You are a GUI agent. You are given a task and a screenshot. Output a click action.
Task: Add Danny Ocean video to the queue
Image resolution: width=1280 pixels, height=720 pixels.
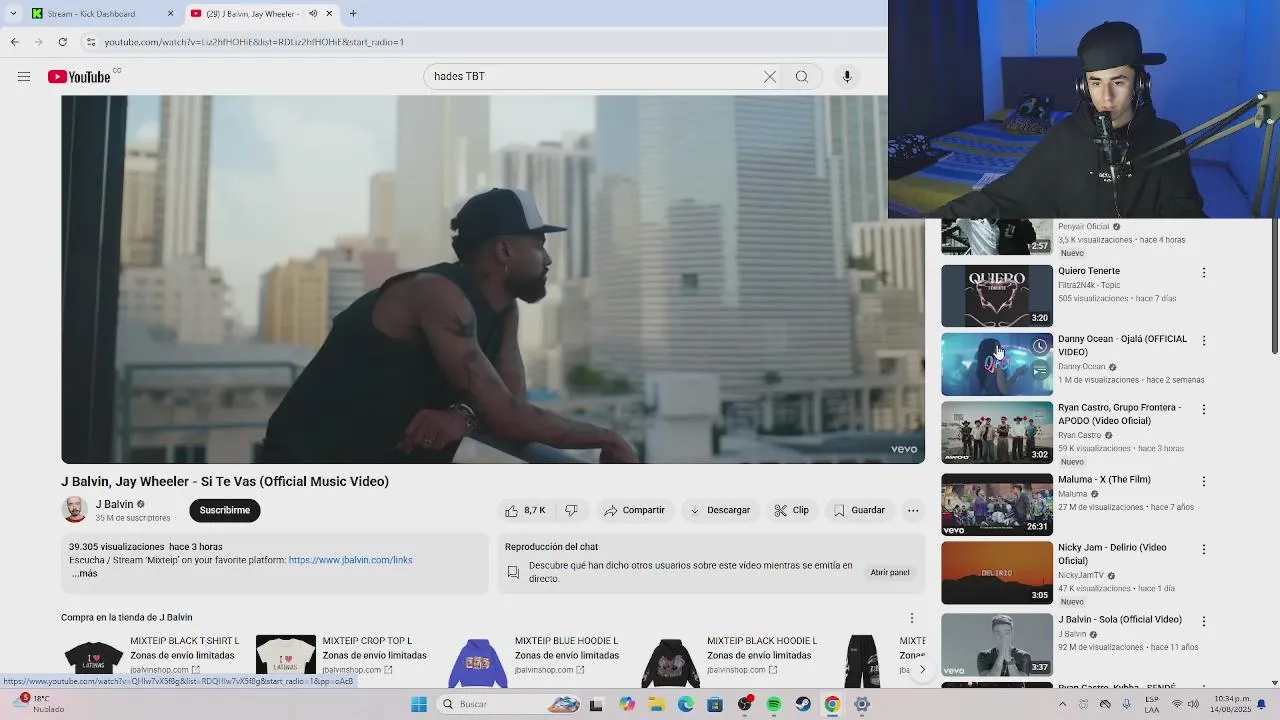point(1040,370)
